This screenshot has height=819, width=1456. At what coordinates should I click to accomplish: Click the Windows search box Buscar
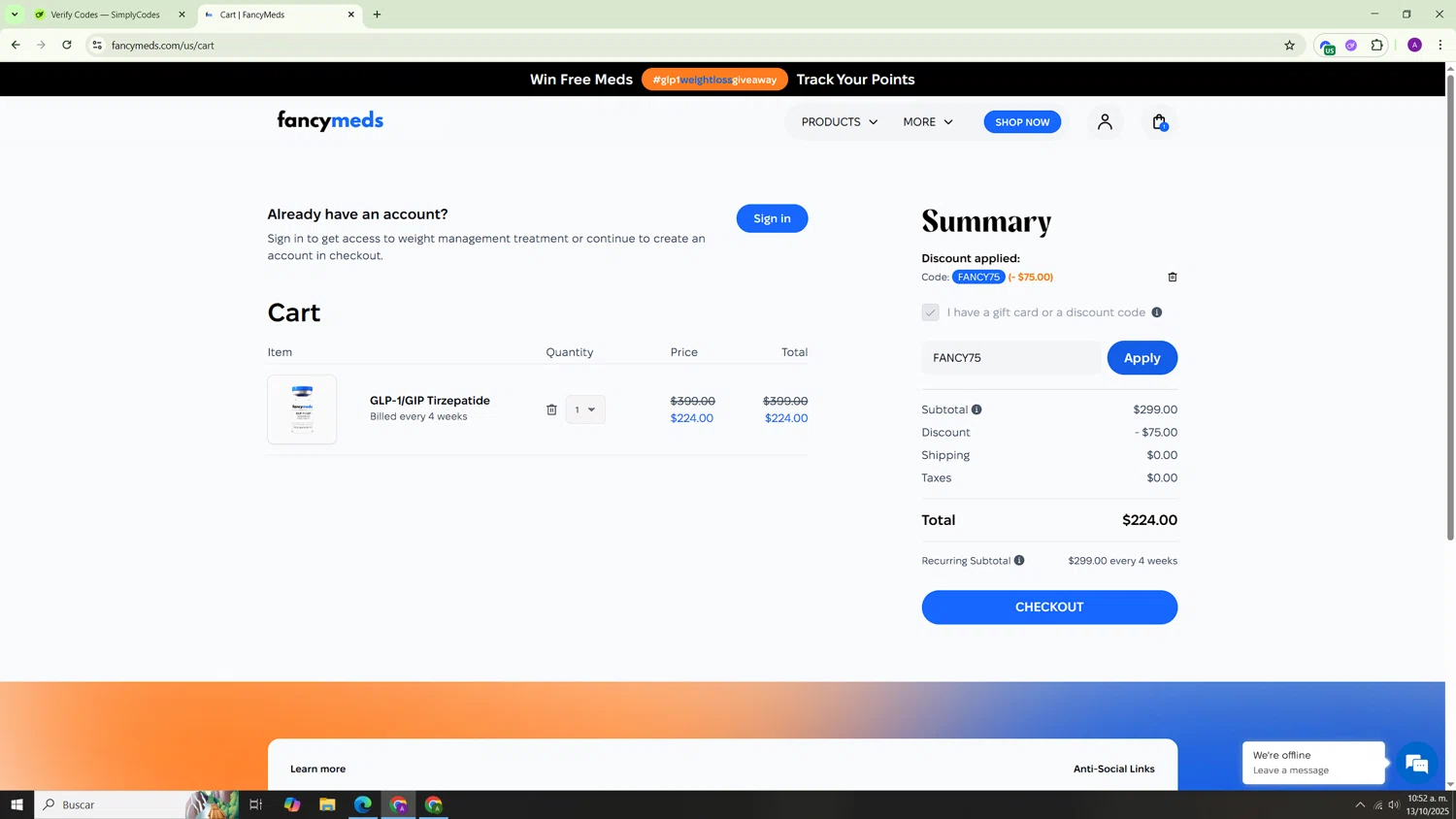tap(110, 804)
